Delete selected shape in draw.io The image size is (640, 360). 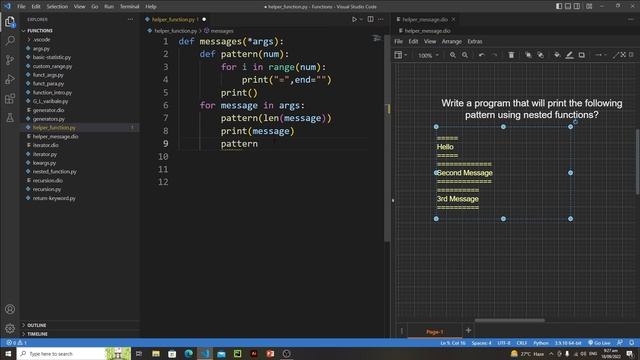pos(511,55)
